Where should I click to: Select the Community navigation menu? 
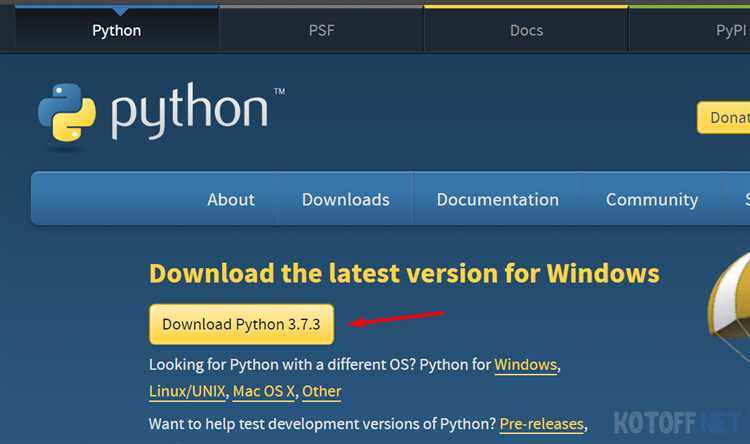click(652, 199)
